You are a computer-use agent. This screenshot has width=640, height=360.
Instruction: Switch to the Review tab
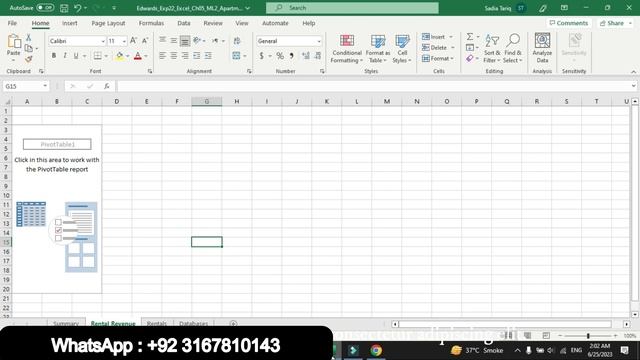pyautogui.click(x=213, y=23)
